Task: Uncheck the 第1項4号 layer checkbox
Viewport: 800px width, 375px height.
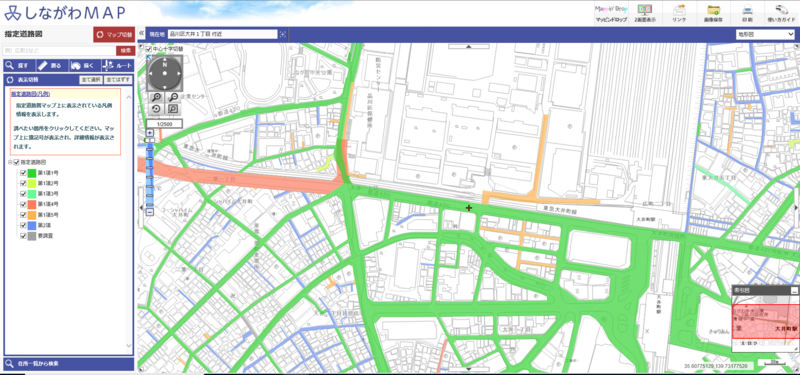Action: 23,204
